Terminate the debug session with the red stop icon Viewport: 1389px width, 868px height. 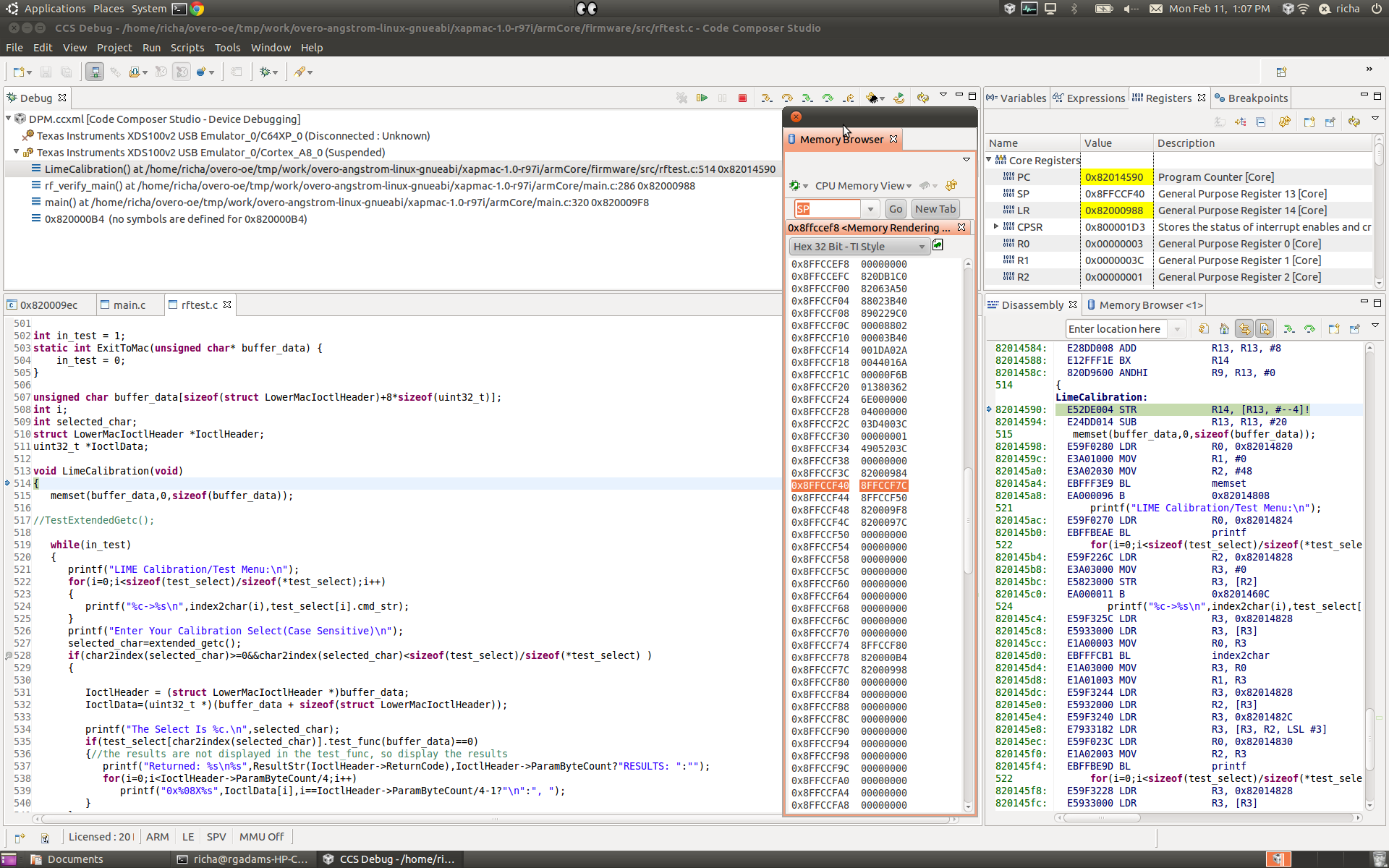point(742,98)
